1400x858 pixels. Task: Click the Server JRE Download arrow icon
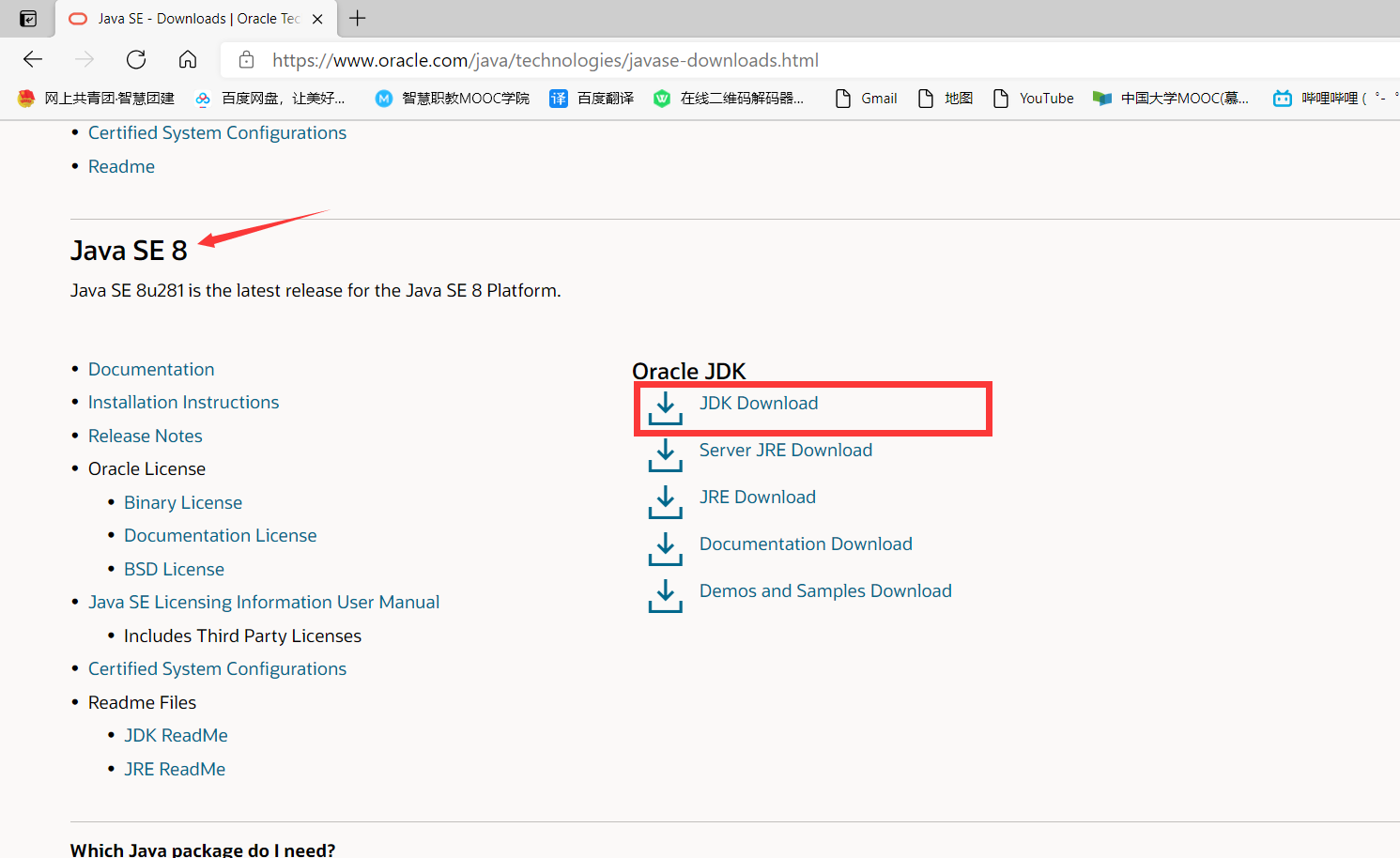coord(666,455)
